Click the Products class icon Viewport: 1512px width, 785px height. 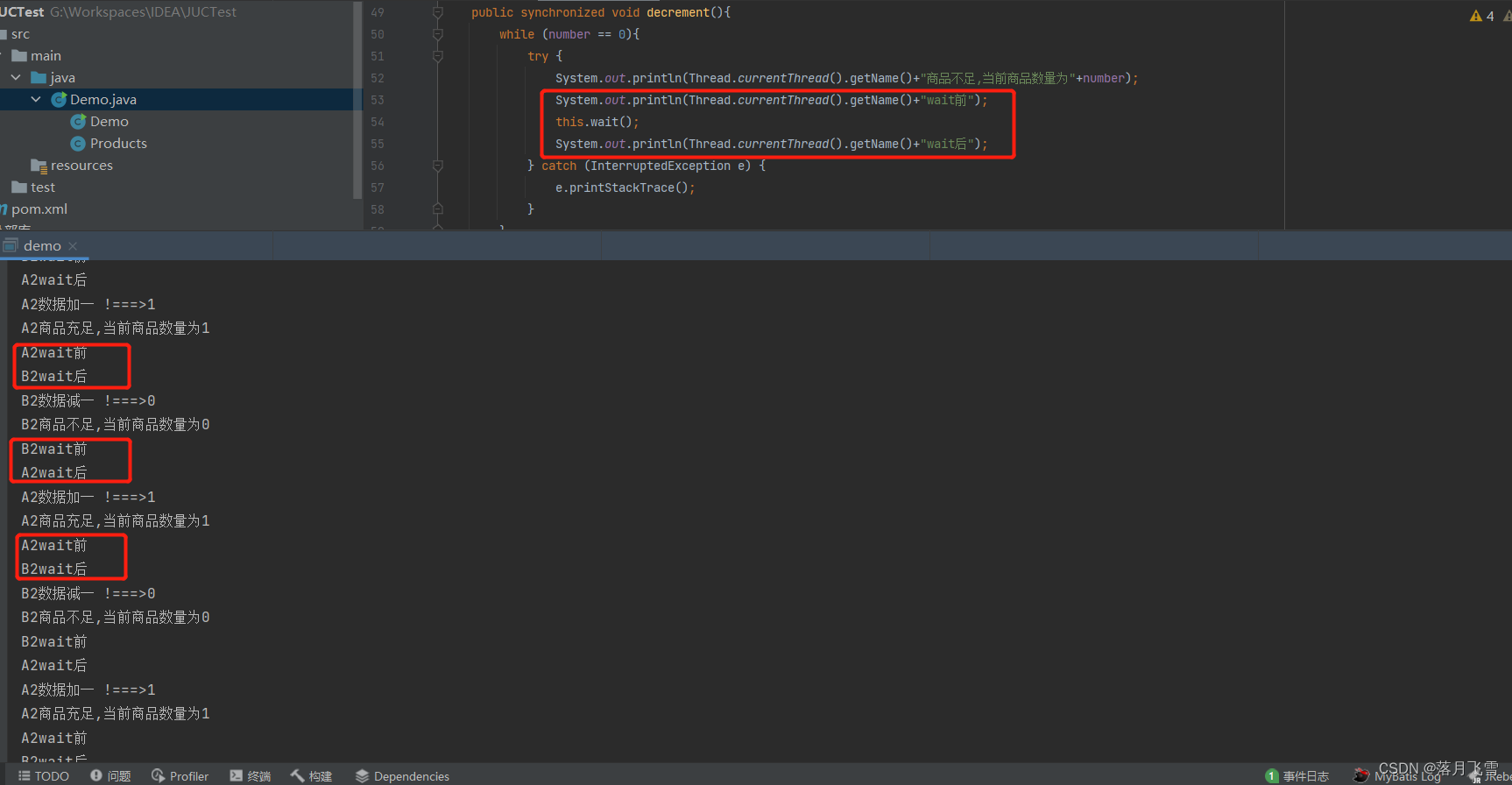(x=78, y=144)
